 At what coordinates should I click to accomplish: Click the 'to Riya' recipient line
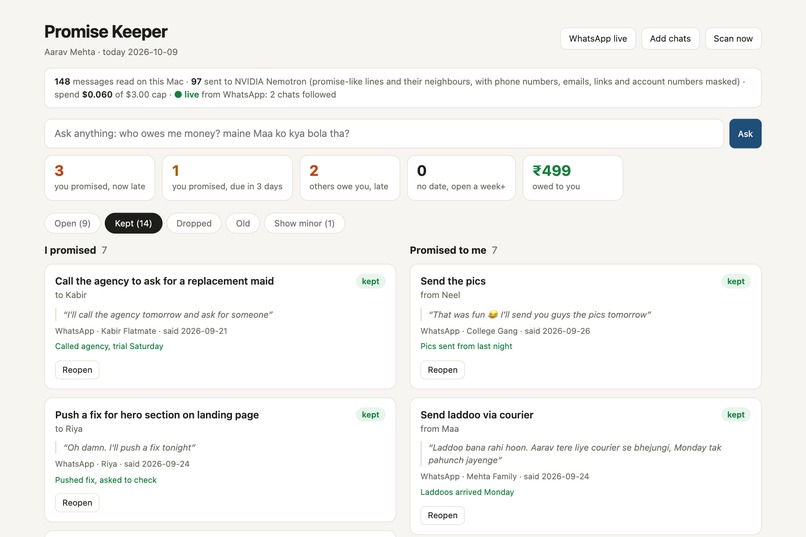click(69, 429)
